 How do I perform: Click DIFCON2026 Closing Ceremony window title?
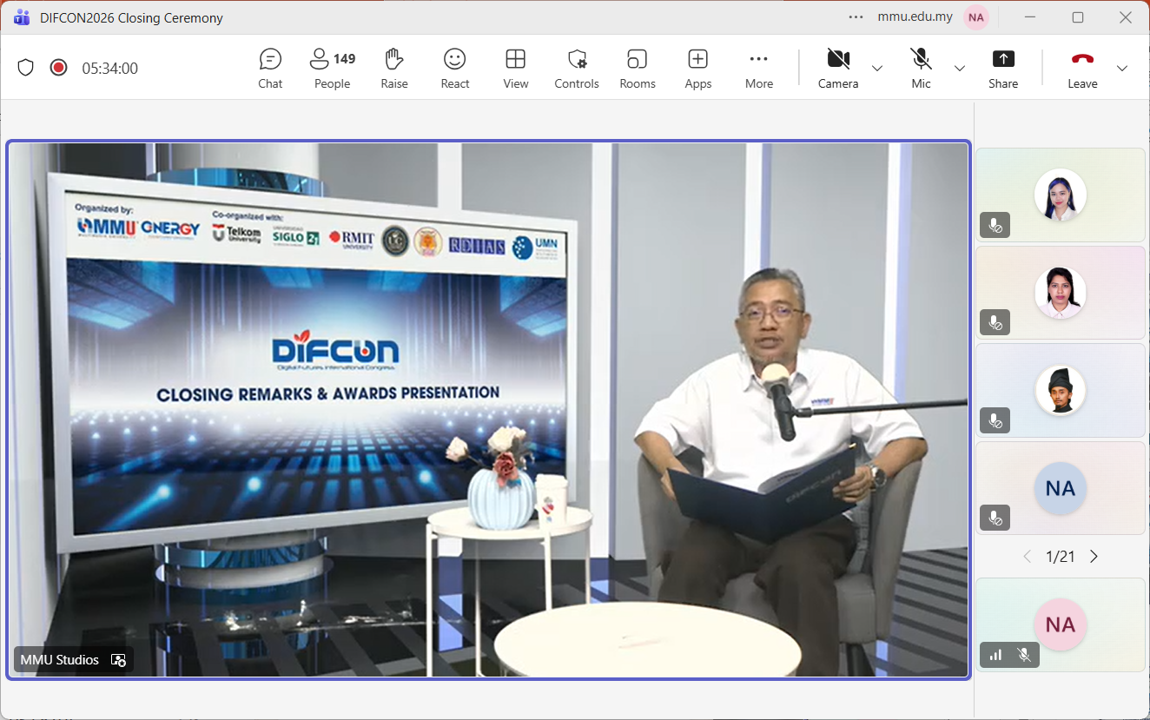[x=131, y=18]
